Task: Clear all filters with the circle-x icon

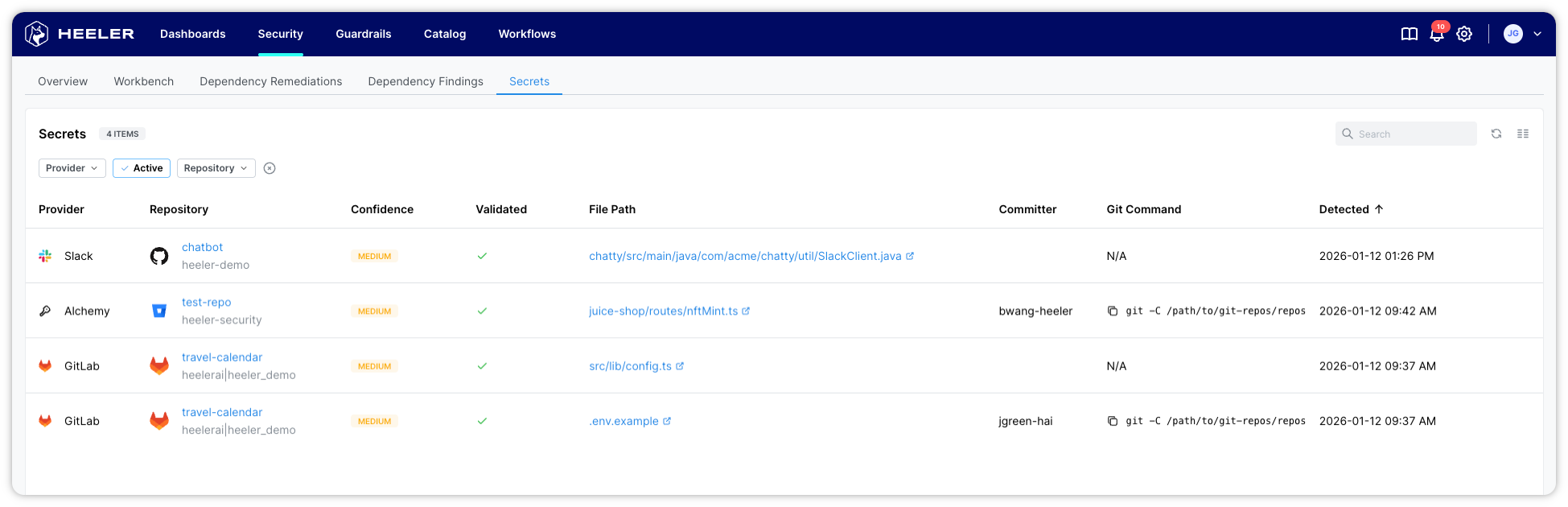Action: 270,168
